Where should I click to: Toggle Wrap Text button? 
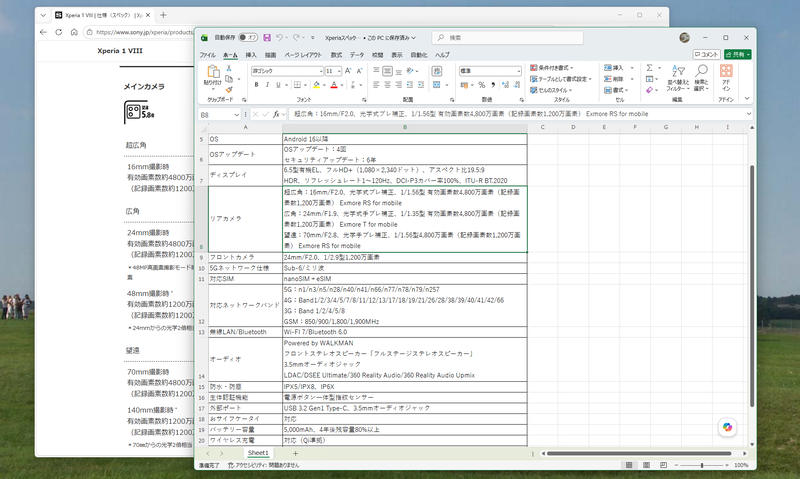pos(437,71)
